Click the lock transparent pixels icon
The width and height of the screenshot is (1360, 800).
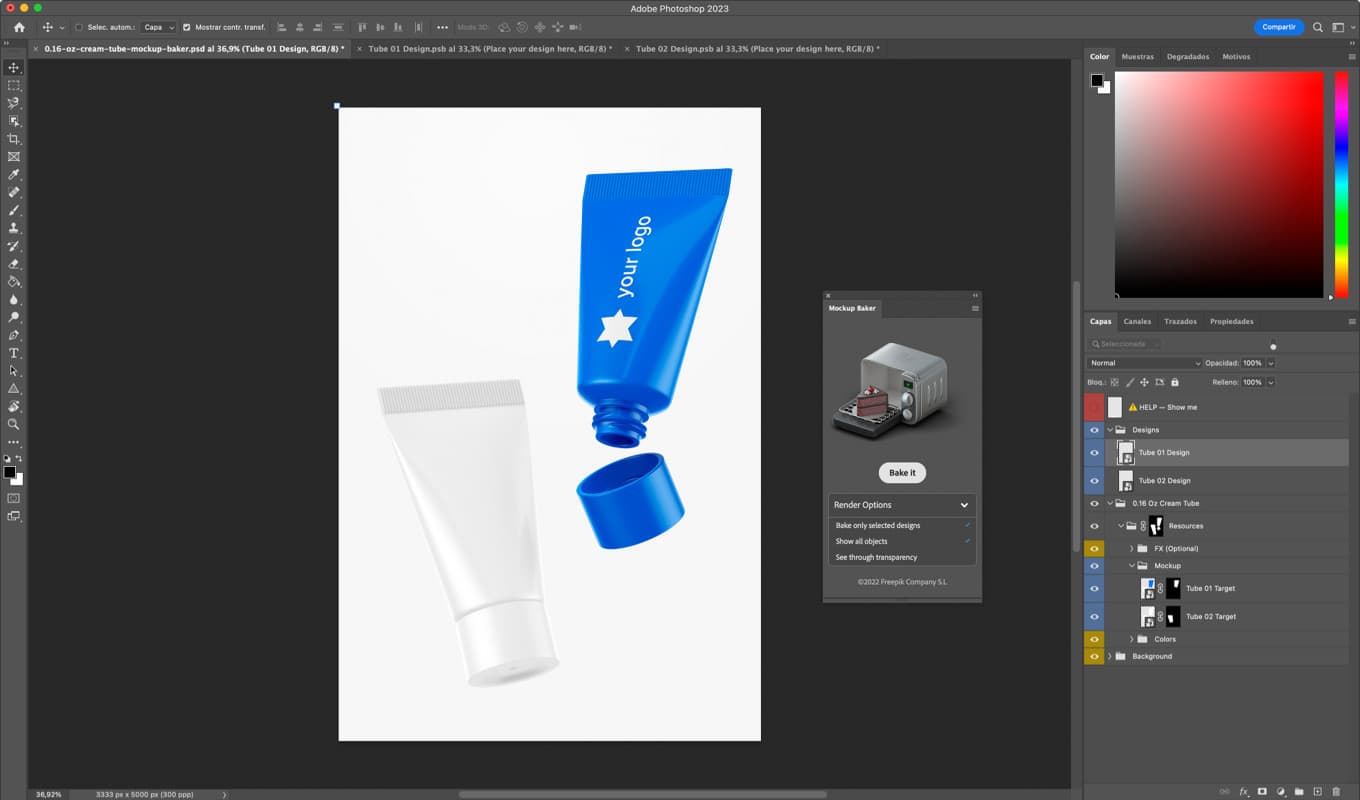pos(1114,382)
